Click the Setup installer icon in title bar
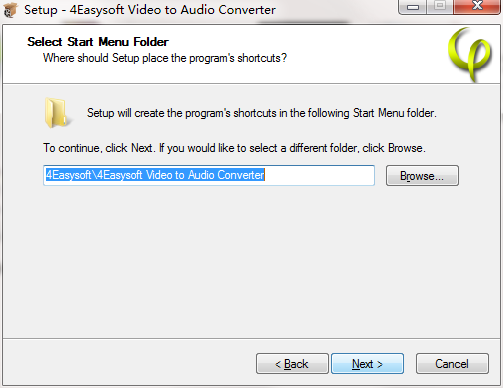This screenshot has width=503, height=388. [x=10, y=9]
